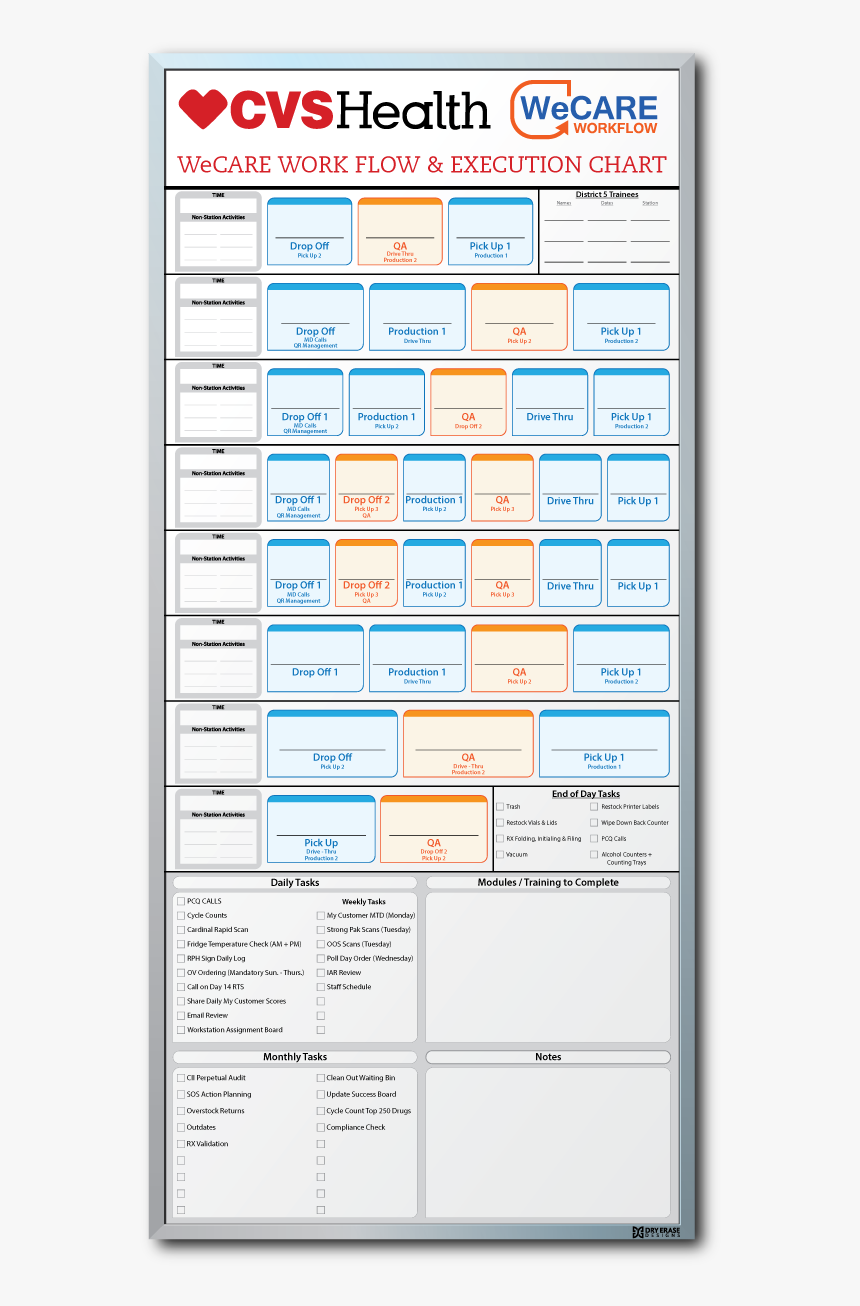This screenshot has width=860, height=1306.
Task: Check the Staff Schedule weekly task
Action: click(x=322, y=987)
